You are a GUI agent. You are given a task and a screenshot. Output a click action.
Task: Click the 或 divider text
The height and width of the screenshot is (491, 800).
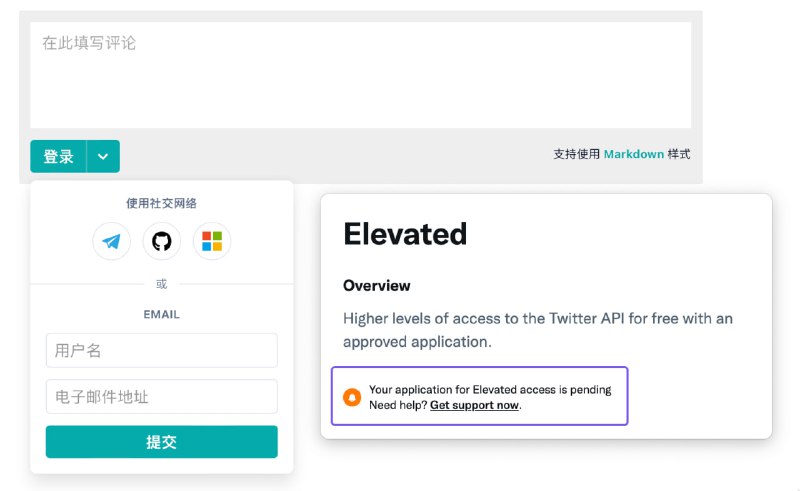pos(161,284)
